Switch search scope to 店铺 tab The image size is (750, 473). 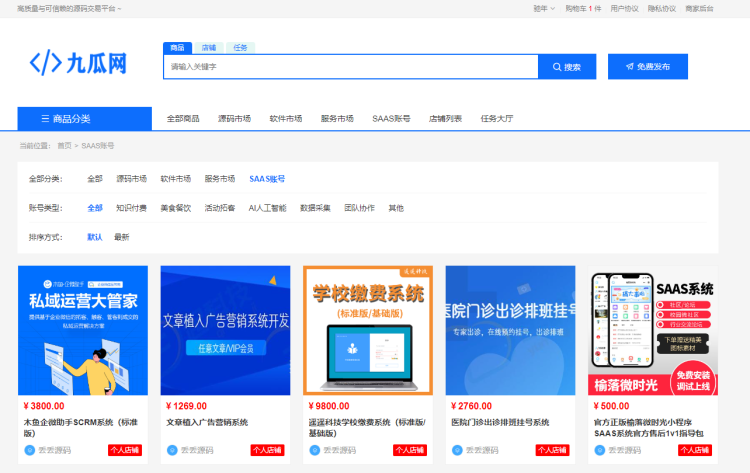click(x=208, y=47)
